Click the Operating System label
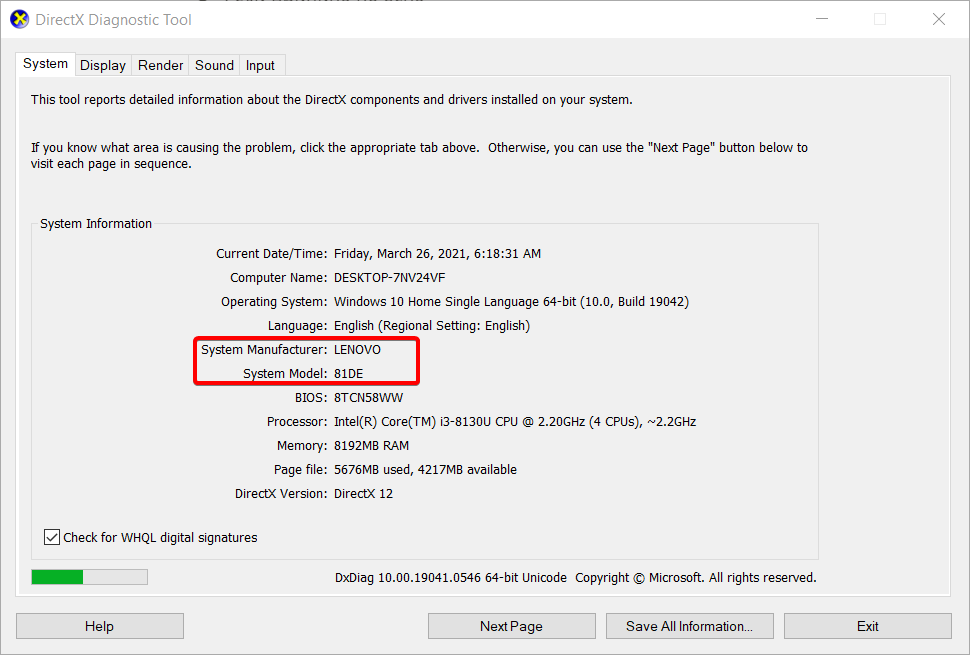This screenshot has height=655, width=970. 274,302
